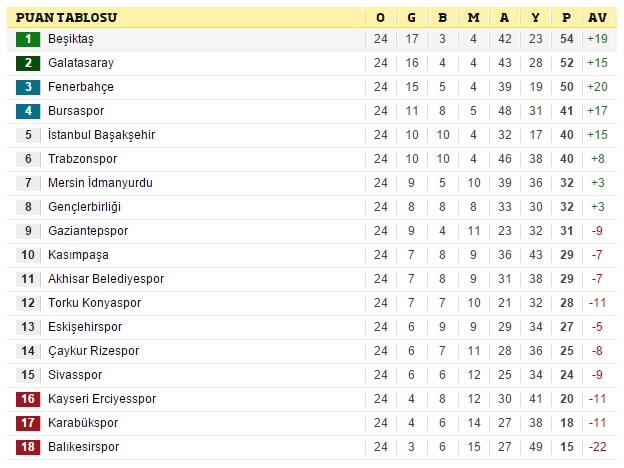Open the Balıkesirspor team link
624x468 pixels.
point(84,447)
